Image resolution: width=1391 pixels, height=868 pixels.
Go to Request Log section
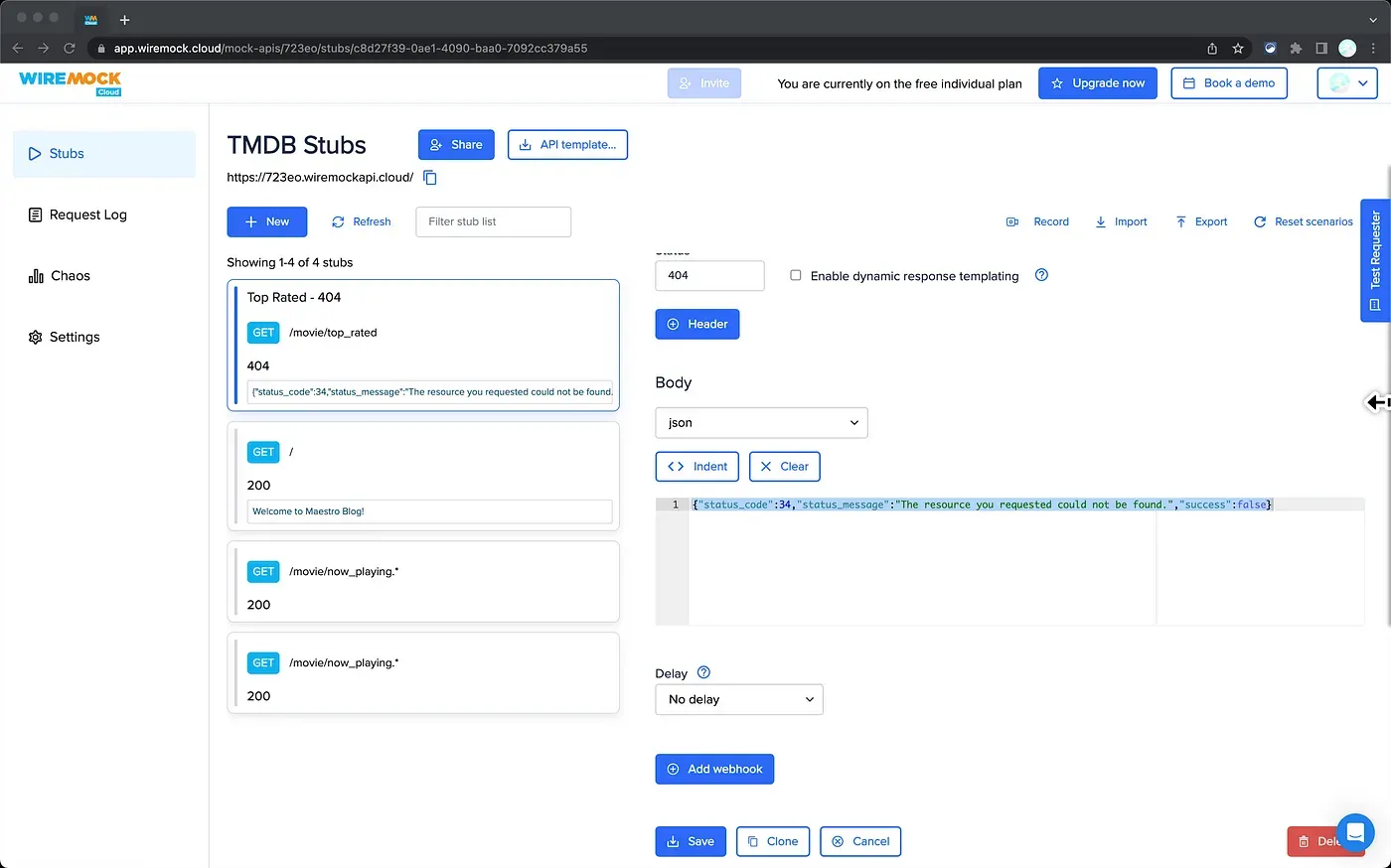(x=87, y=215)
